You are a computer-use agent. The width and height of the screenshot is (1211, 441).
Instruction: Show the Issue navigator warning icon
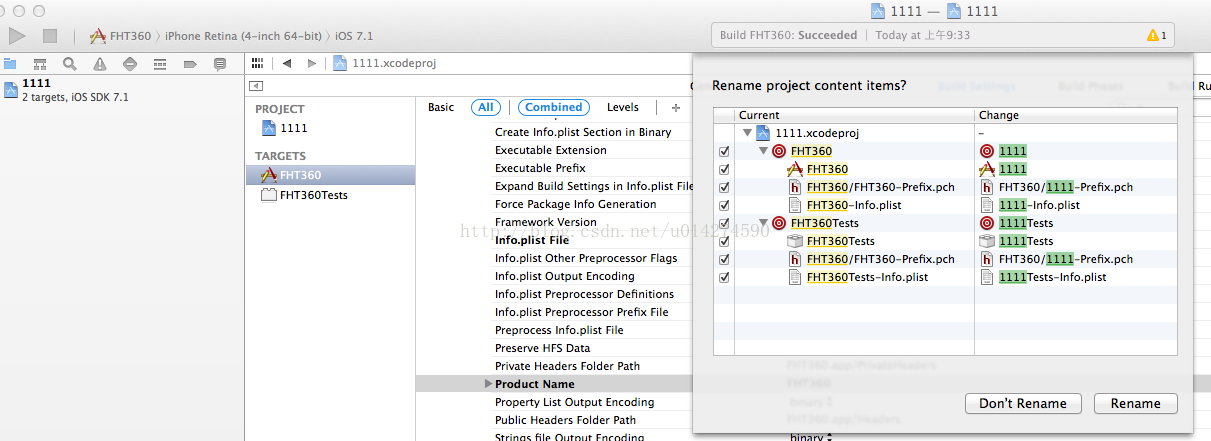pyautogui.click(x=99, y=64)
